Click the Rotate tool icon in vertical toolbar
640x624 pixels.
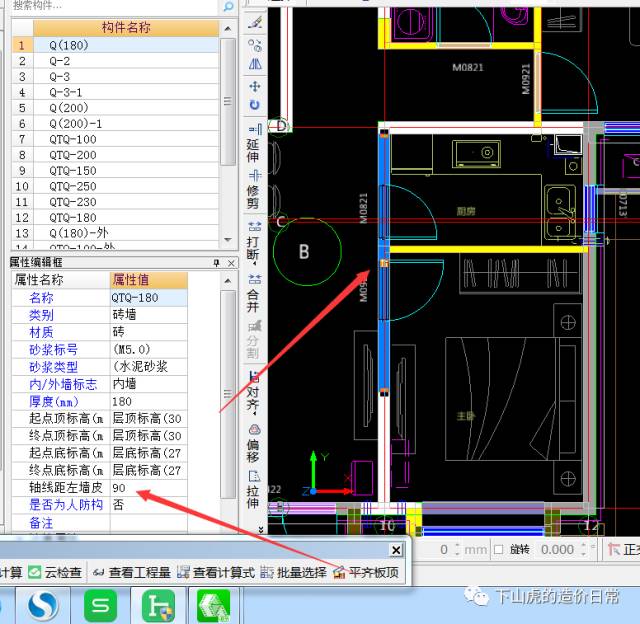click(254, 105)
